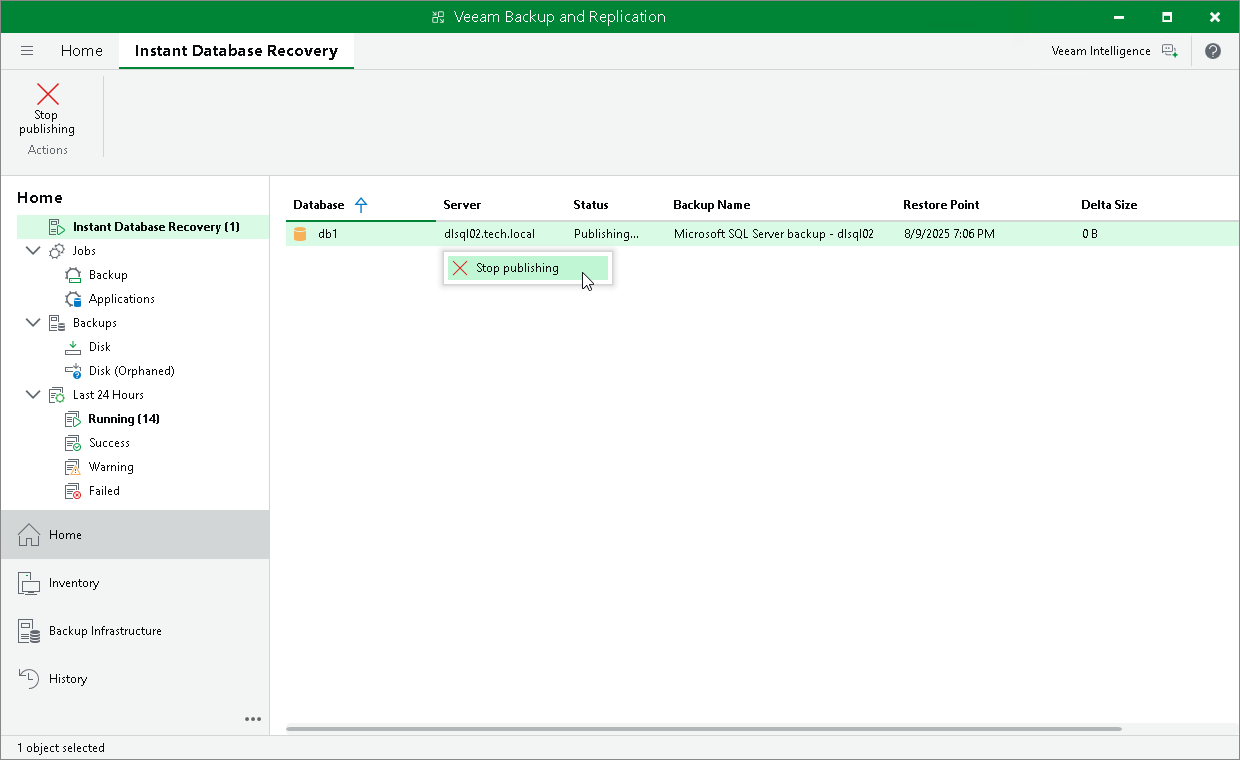Image resolution: width=1240 pixels, height=760 pixels.
Task: Click the Home house icon
Action: pyautogui.click(x=30, y=535)
